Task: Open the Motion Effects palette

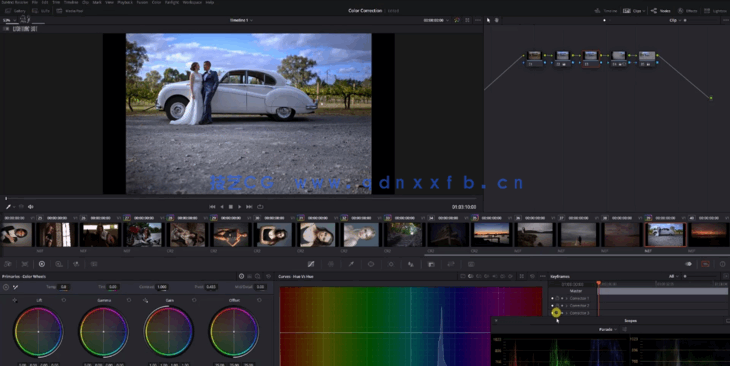Action: pos(94,264)
